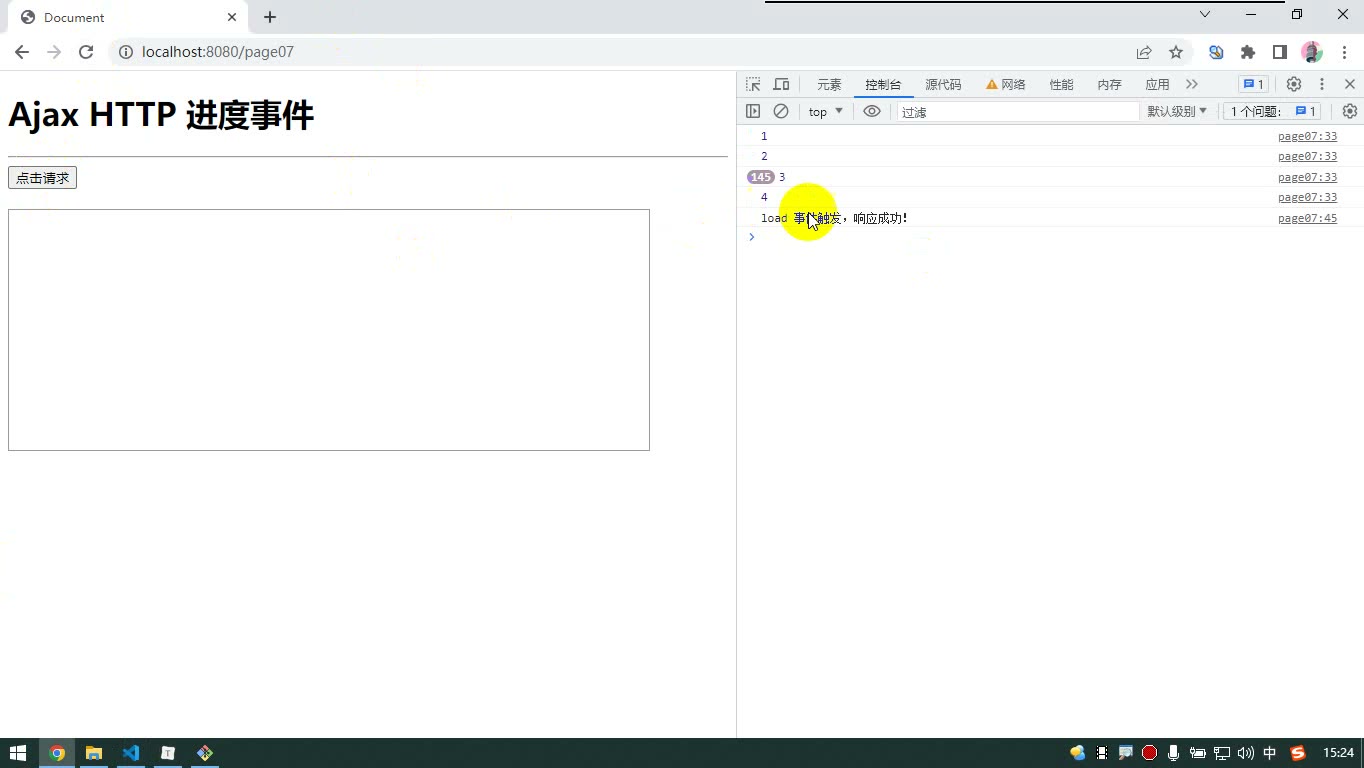
Task: Open the Chrome three-dot menu
Action: (1343, 52)
